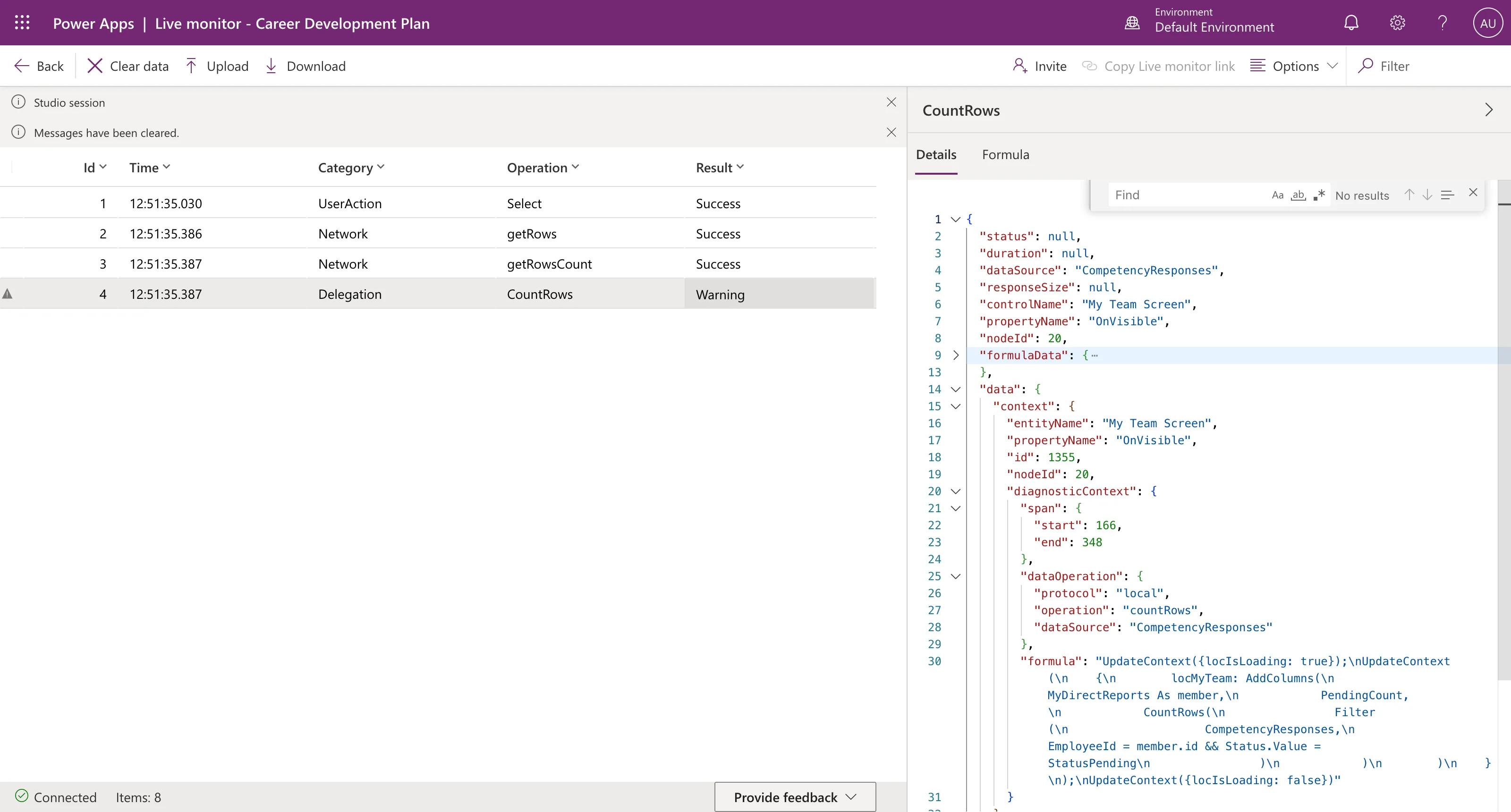Viewport: 1511px width, 812px height.
Task: Switch to the Details tab
Action: (x=936, y=155)
